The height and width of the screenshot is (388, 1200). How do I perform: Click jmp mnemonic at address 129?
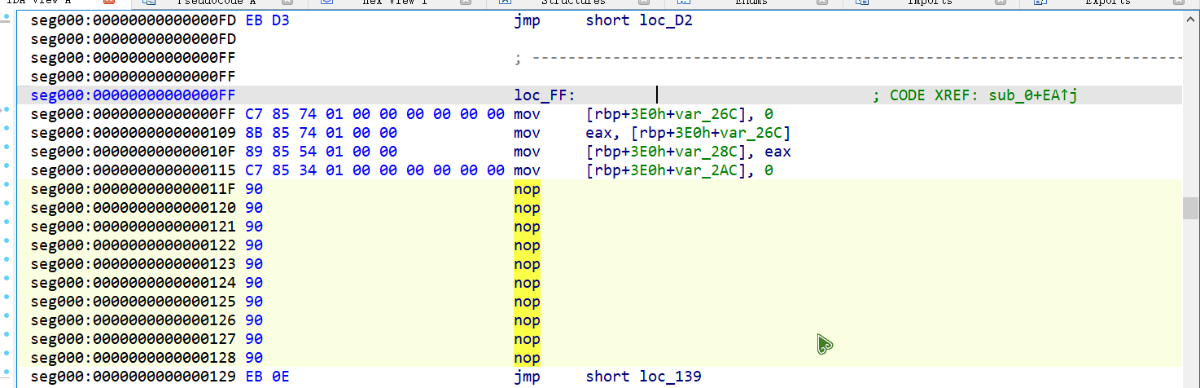point(526,377)
